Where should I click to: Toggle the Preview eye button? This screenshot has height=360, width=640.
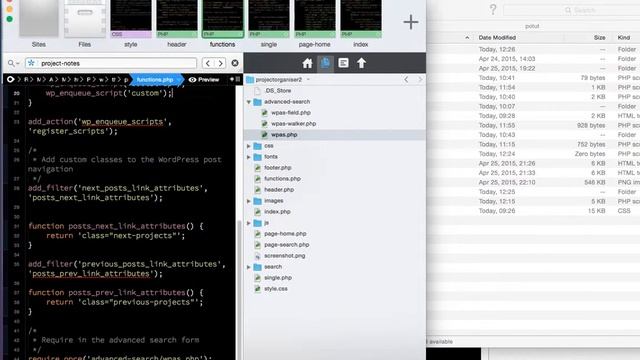(204, 80)
